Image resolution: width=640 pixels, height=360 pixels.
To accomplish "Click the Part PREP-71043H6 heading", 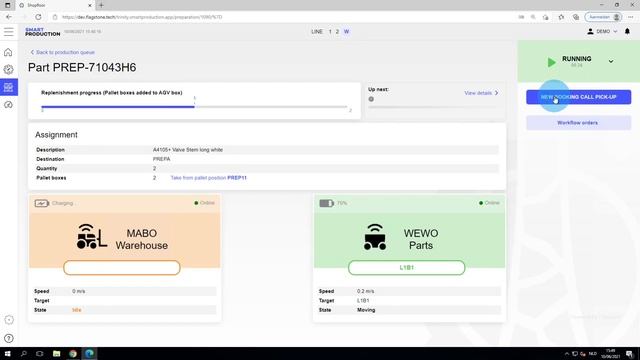I will pos(82,68).
